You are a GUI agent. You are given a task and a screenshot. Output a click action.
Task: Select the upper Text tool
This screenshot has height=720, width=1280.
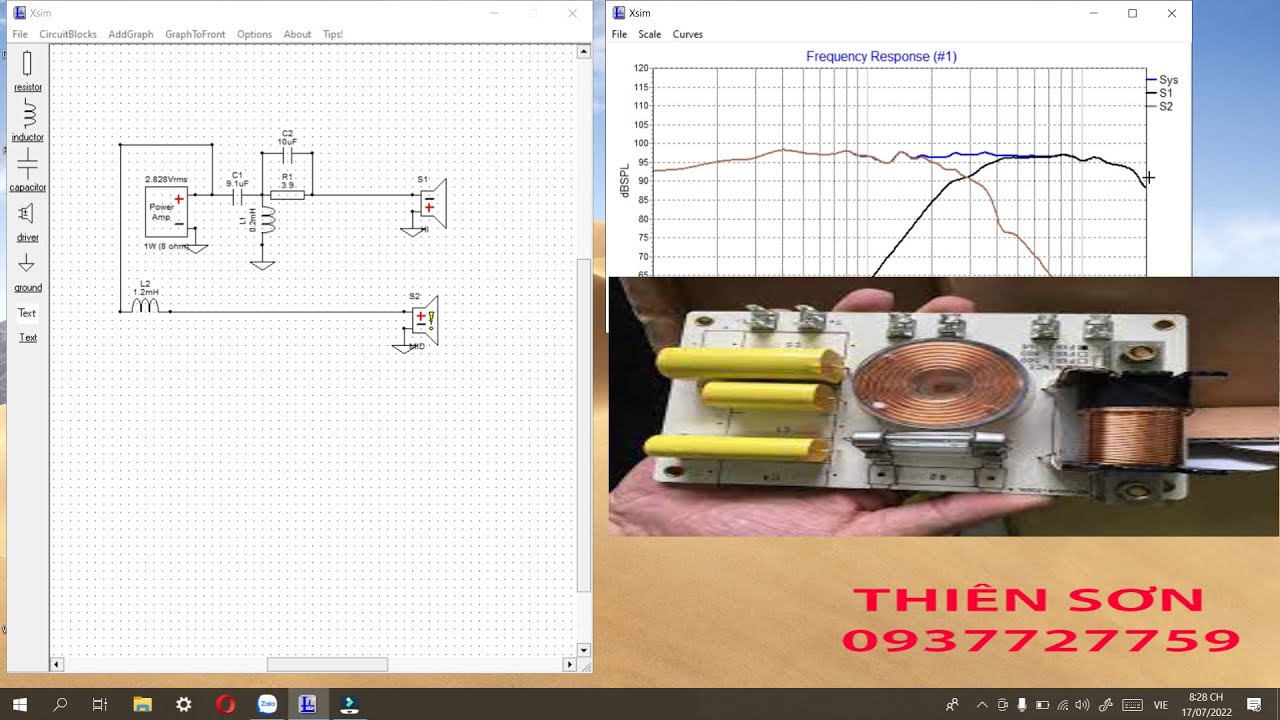pyautogui.click(x=27, y=313)
